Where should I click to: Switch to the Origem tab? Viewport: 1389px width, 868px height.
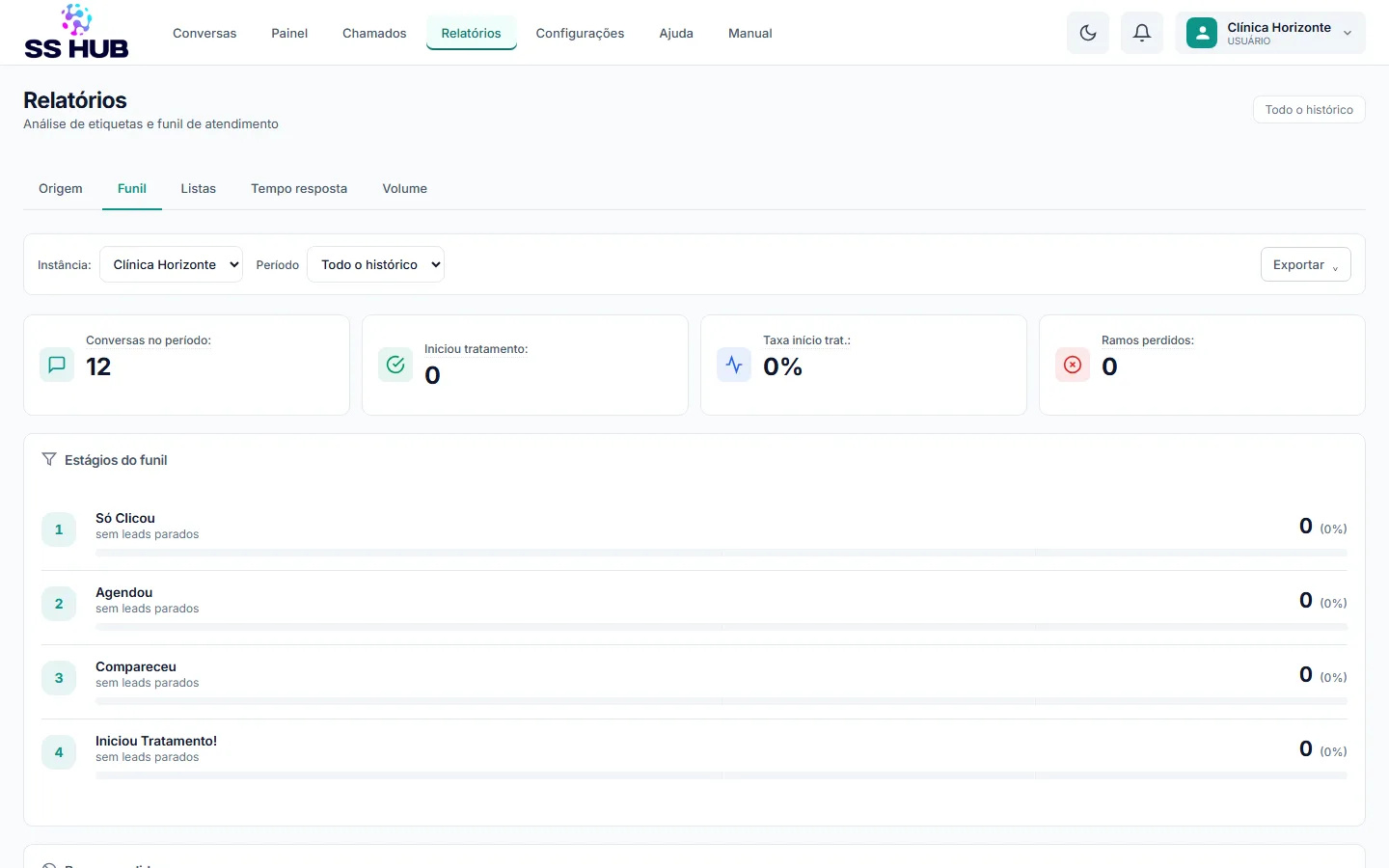point(61,189)
